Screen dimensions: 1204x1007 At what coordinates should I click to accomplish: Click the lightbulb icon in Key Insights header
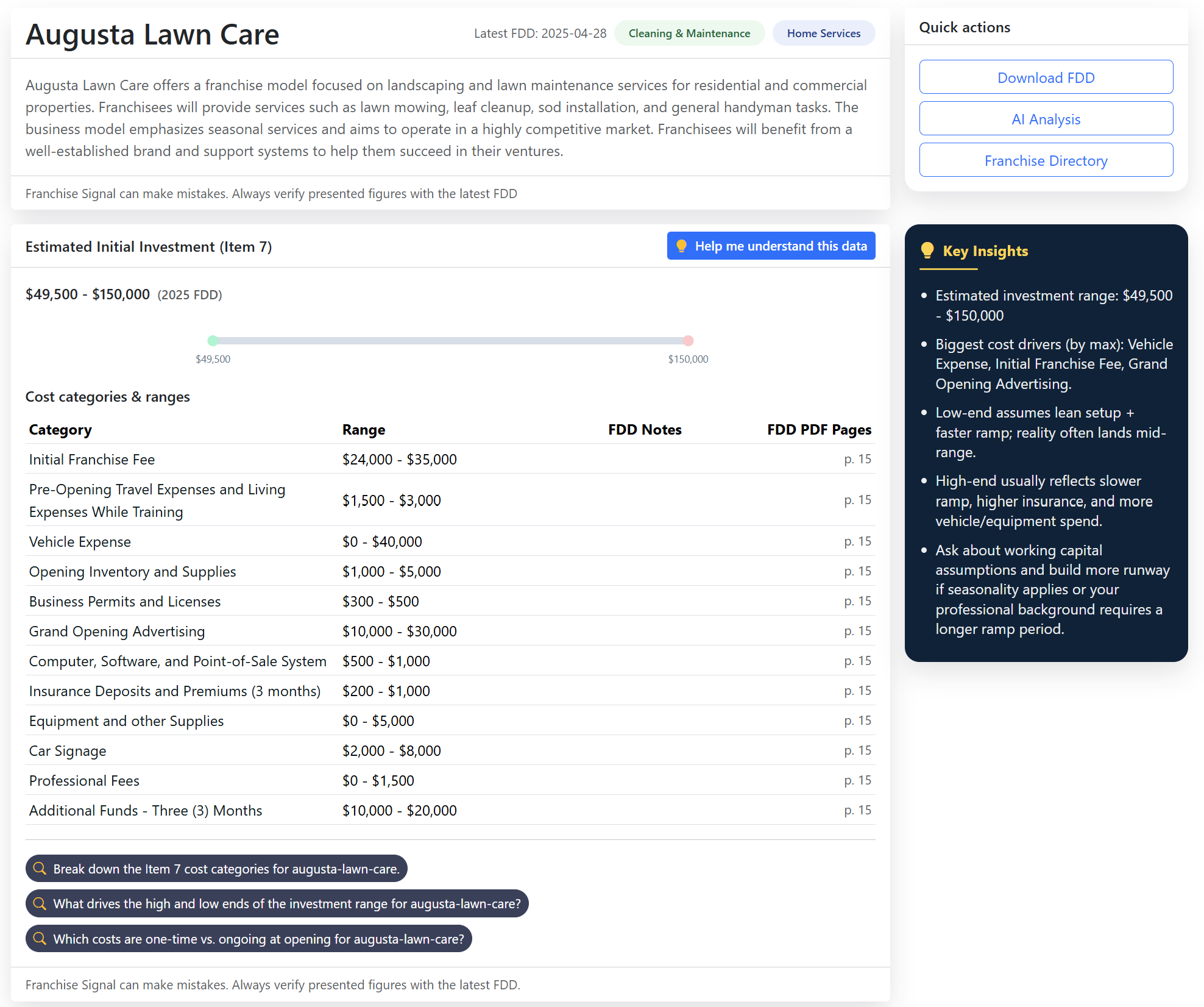pyautogui.click(x=927, y=250)
